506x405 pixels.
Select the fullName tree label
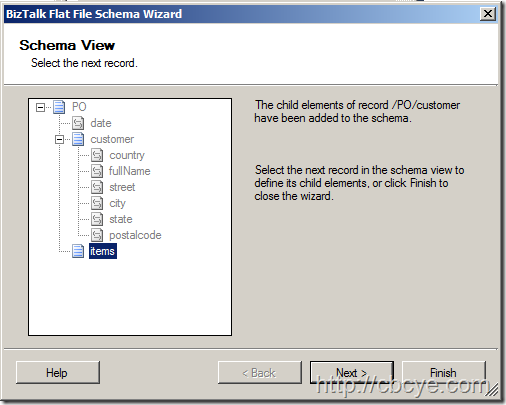tap(130, 171)
